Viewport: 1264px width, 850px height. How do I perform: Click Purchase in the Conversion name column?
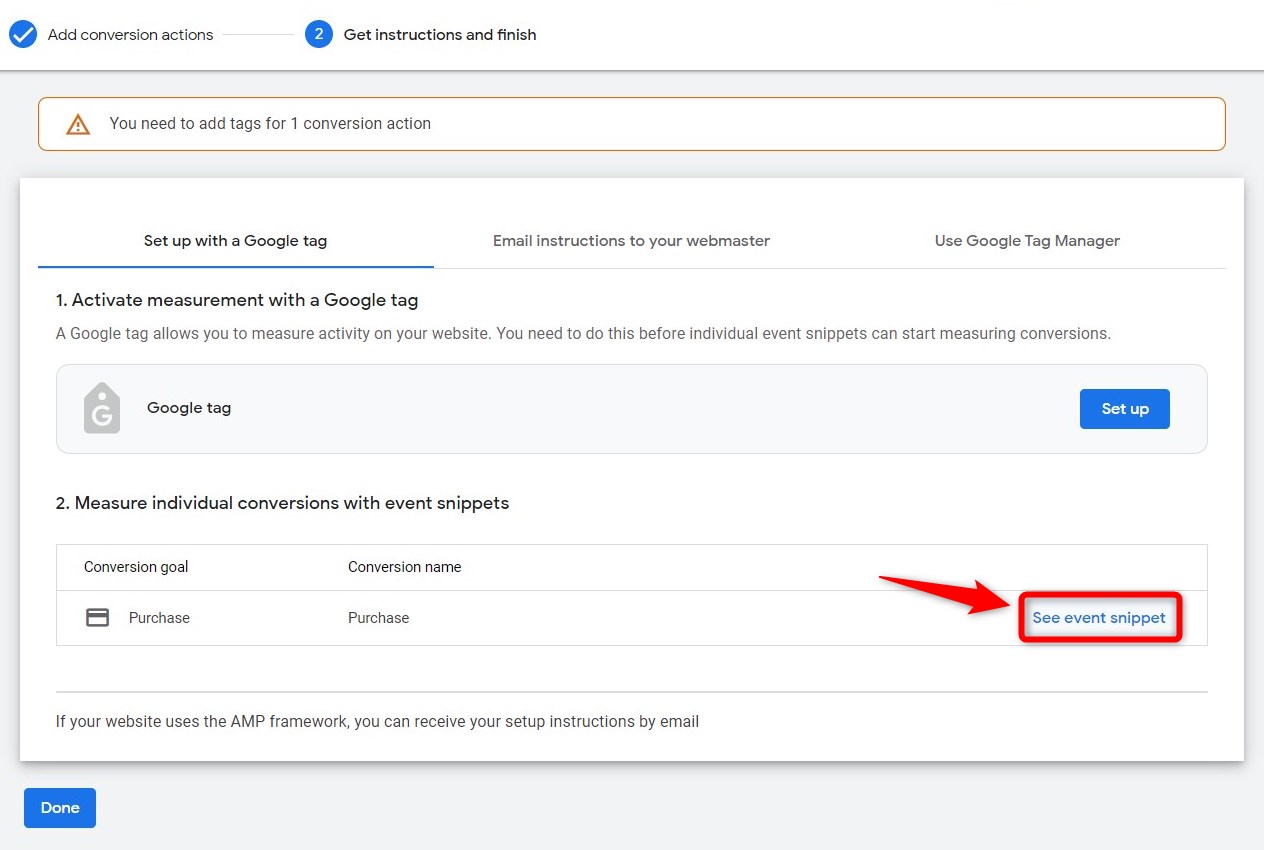[379, 618]
